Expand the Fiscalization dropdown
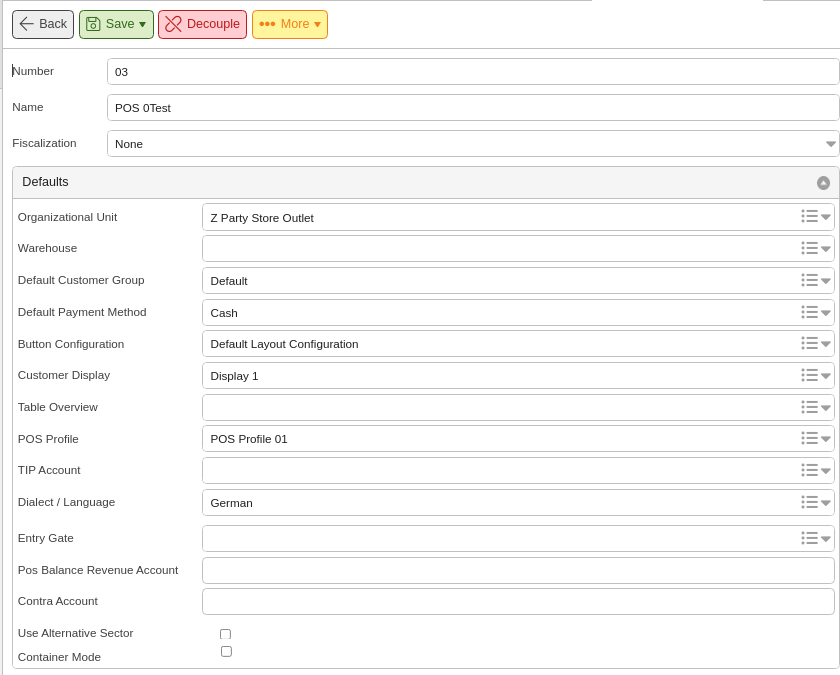840x675 pixels. click(x=830, y=144)
